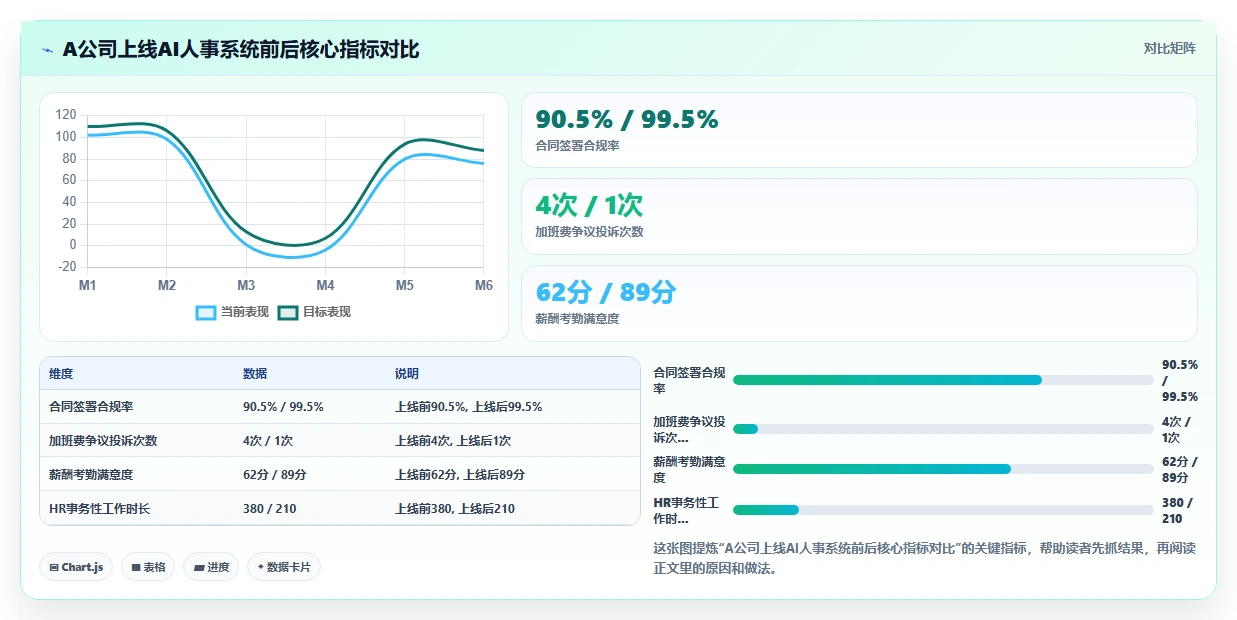
Task: Click the 对比矩阵 label in header
Action: pos(1170,48)
